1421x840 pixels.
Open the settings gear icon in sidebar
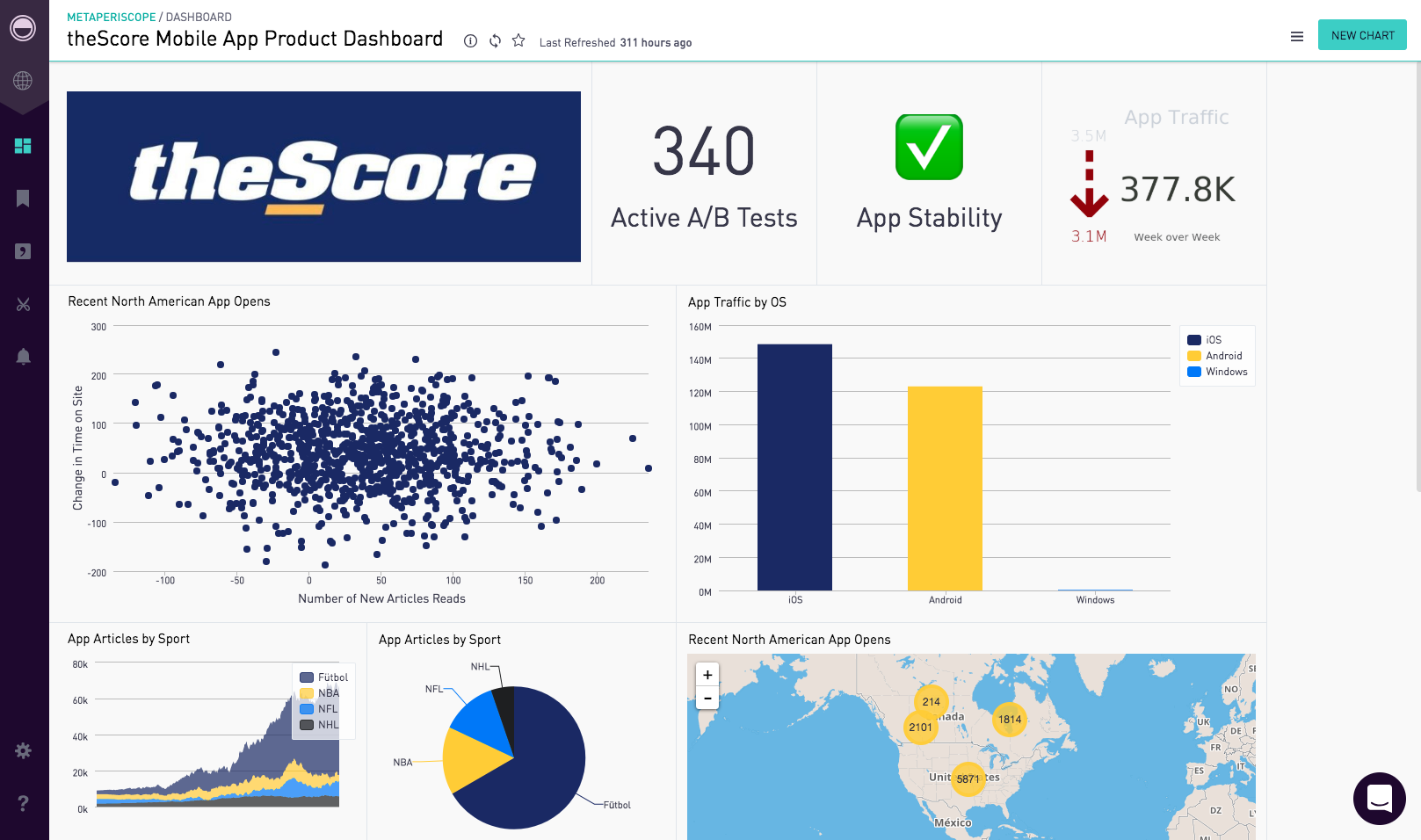tap(23, 750)
